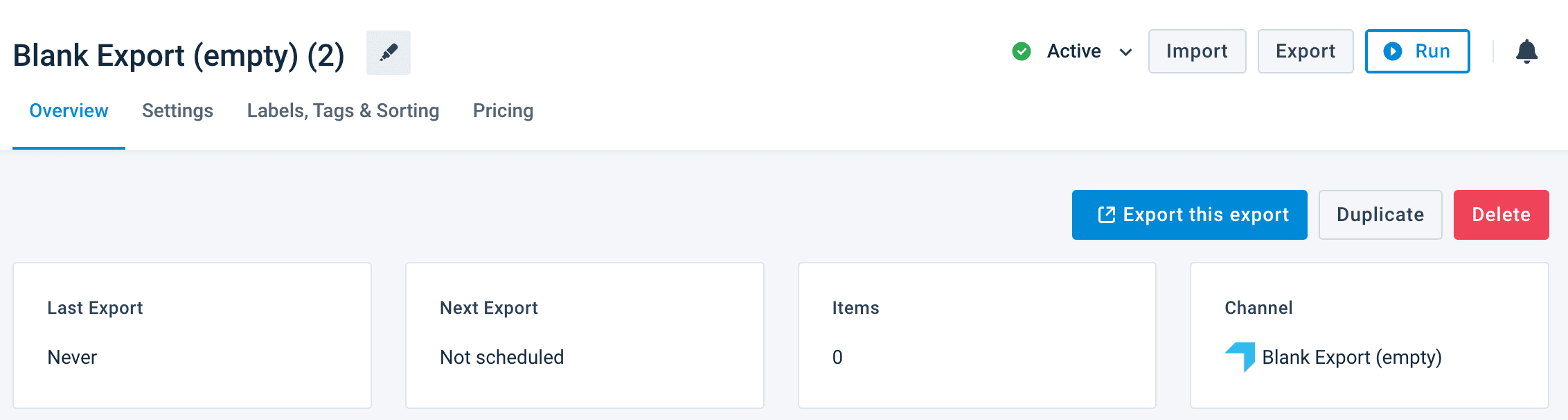Open the Settings tab

pos(177,111)
